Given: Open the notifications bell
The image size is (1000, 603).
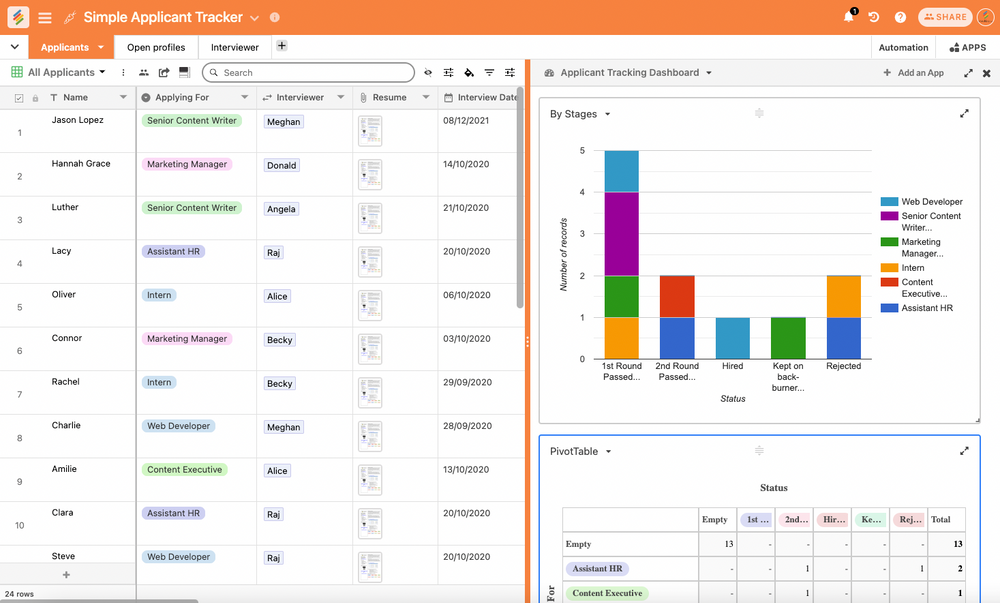Looking at the screenshot, I should coord(849,16).
